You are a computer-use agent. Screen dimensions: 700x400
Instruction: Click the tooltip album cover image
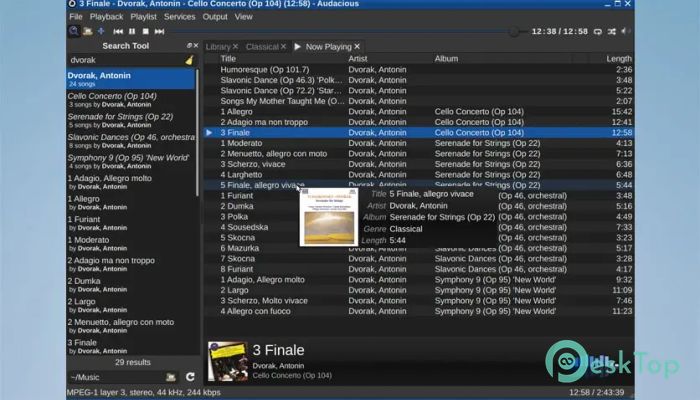pos(329,217)
